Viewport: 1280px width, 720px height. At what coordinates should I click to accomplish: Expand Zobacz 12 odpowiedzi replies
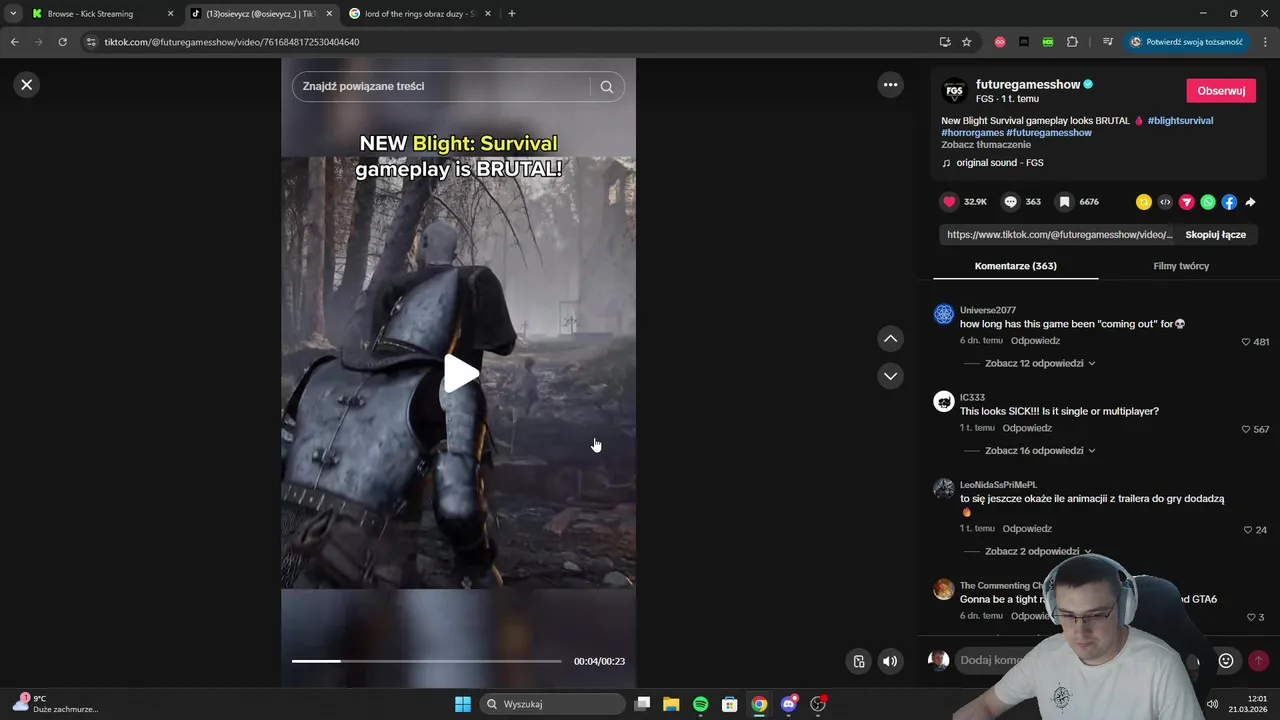click(x=1040, y=364)
